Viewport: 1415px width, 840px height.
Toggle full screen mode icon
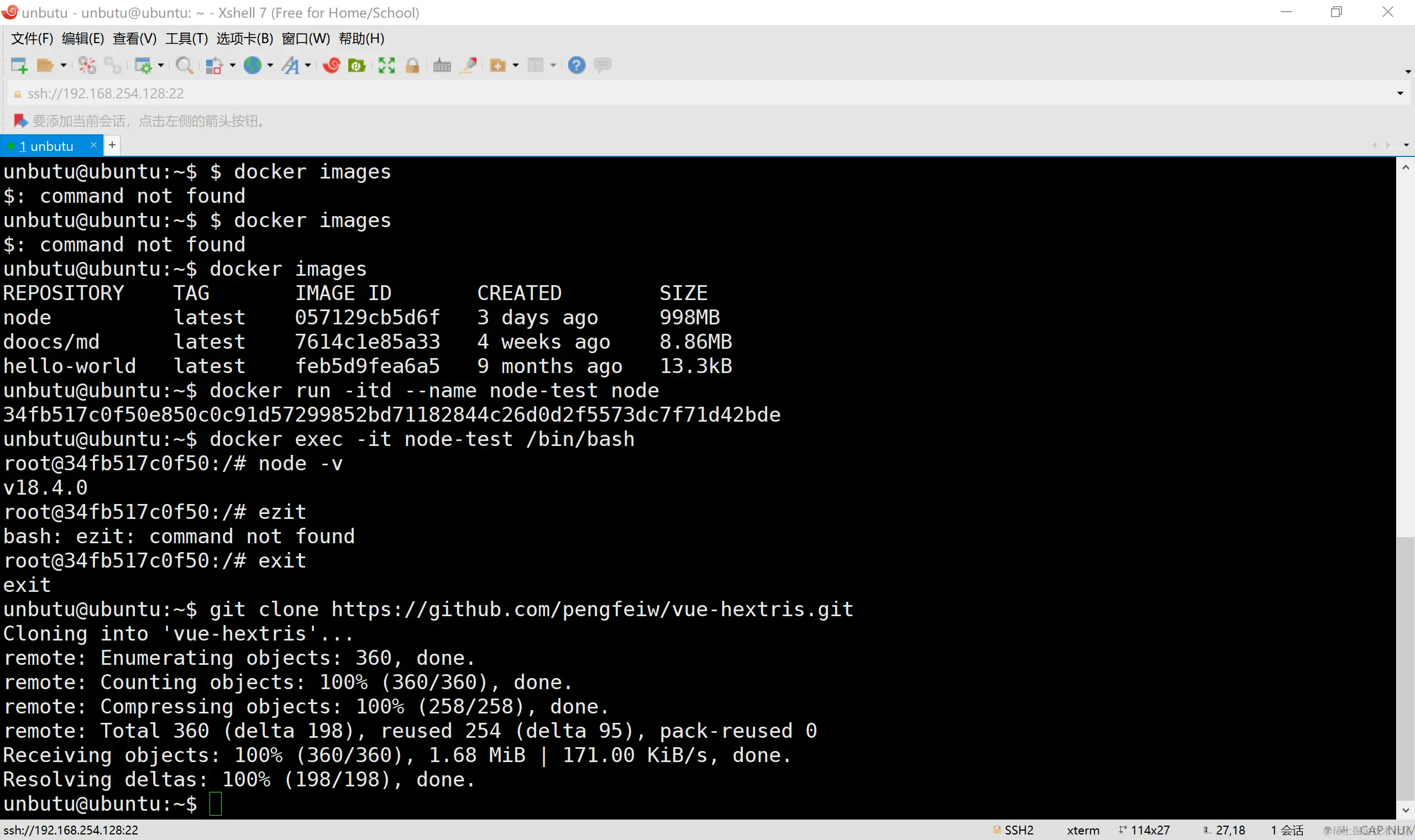[386, 66]
